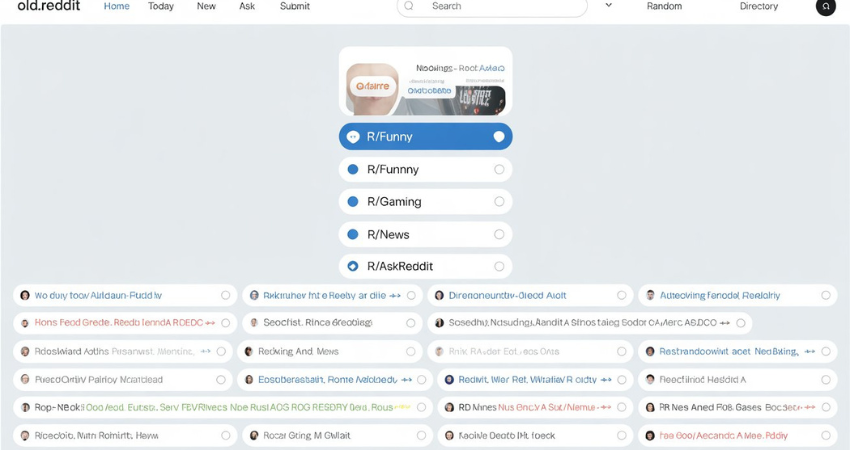The height and width of the screenshot is (450, 850).
Task: Click the blue dot icon beside R/News
Action: click(x=353, y=234)
